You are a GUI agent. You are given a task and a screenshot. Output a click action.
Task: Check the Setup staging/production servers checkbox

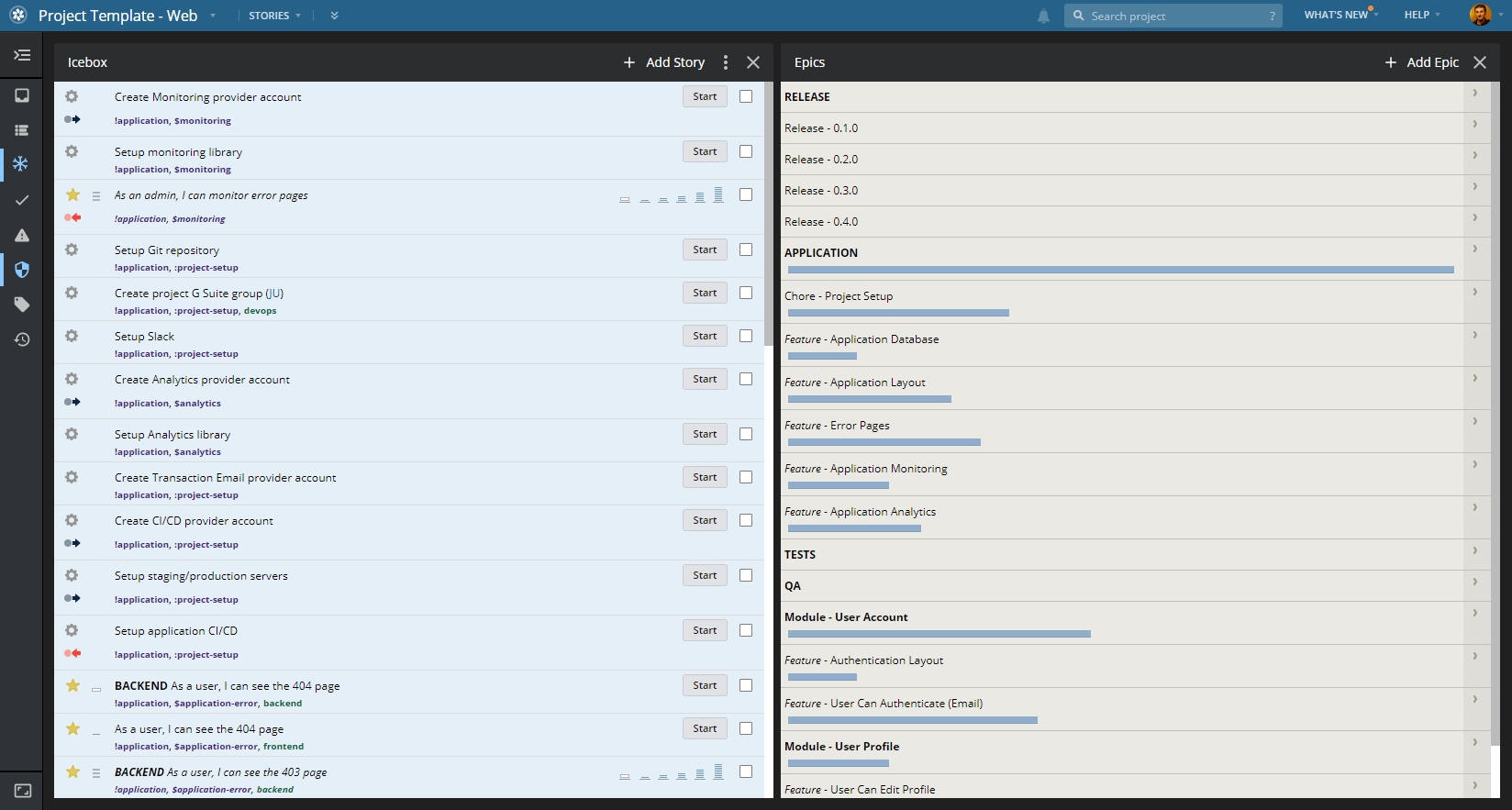(x=746, y=575)
